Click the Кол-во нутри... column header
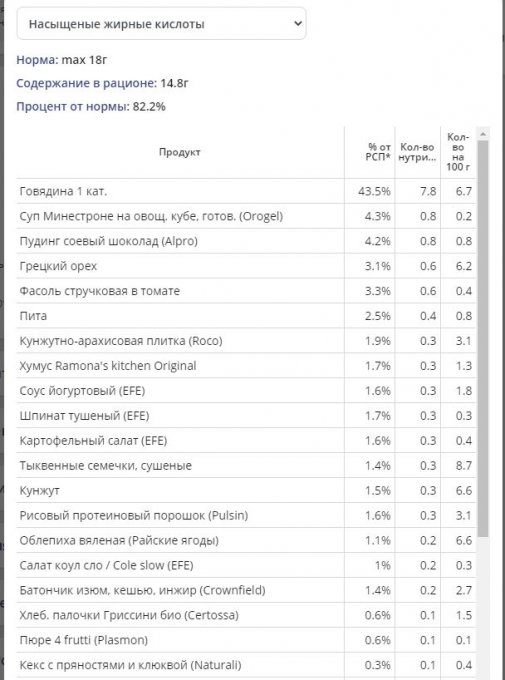 (x=417, y=152)
